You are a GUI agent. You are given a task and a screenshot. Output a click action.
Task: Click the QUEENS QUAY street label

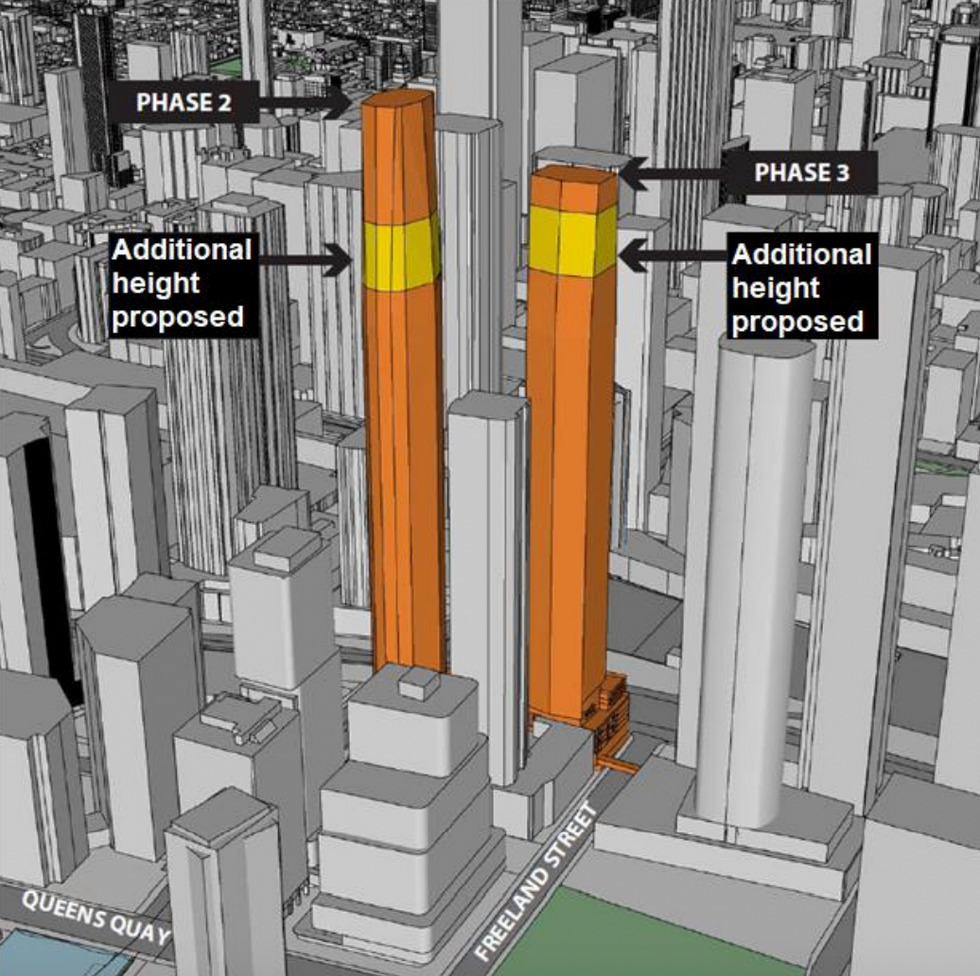pos(96,918)
